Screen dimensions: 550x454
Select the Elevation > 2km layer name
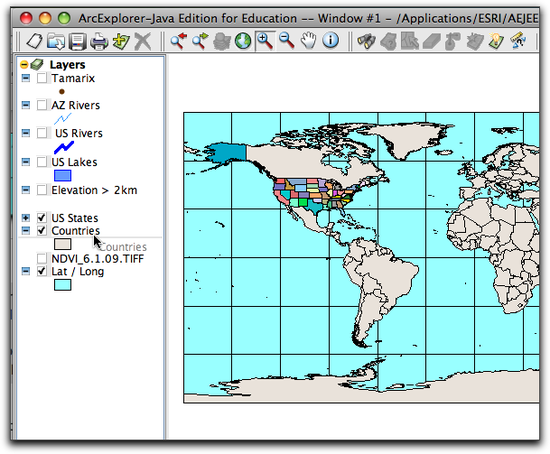point(94,190)
